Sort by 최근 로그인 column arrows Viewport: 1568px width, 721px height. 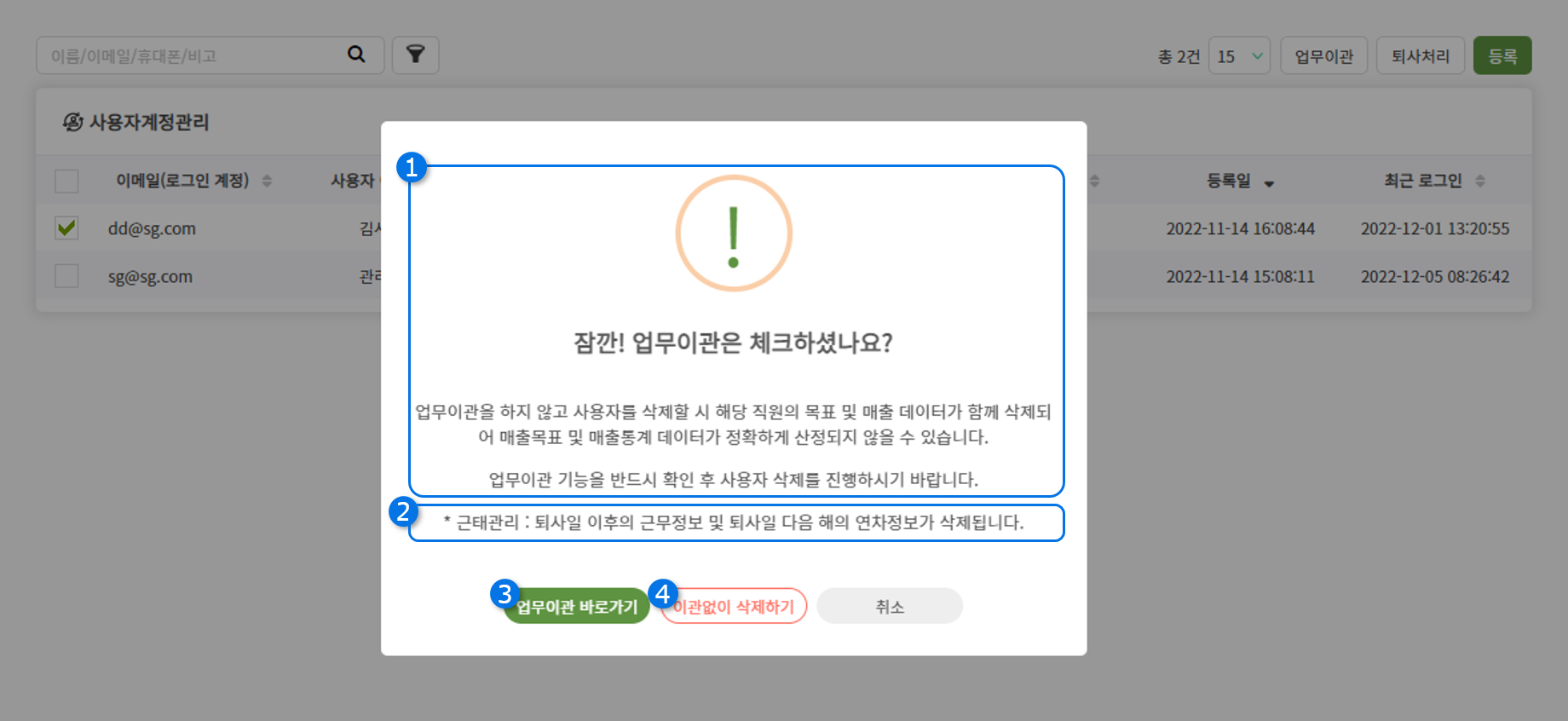1480,181
